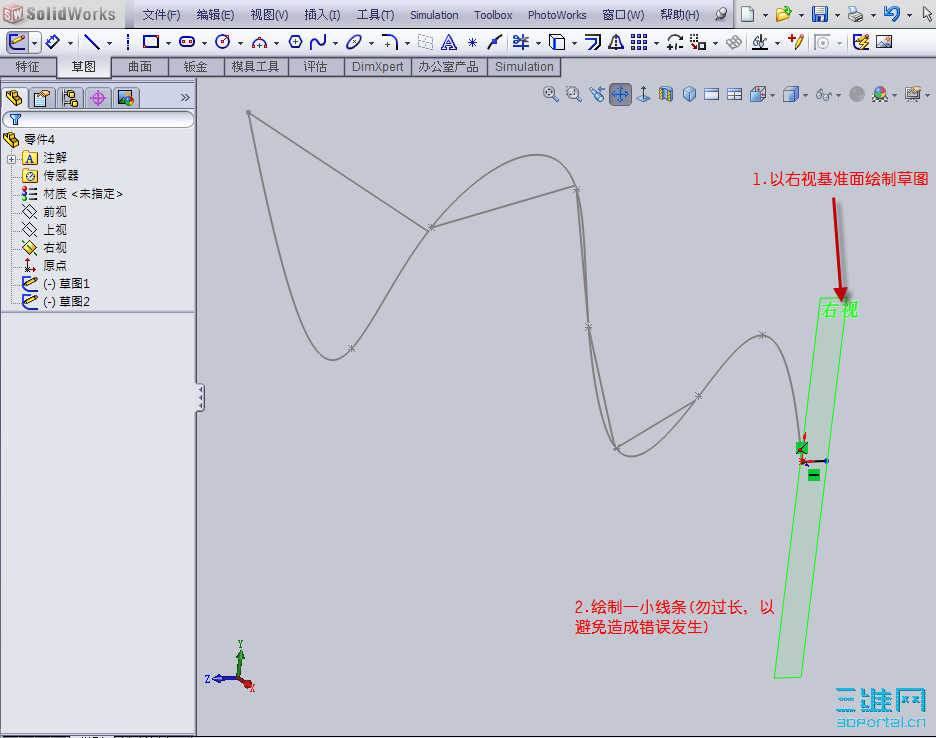Open the ConfigurationManager panel tab
The image size is (936, 738).
point(70,98)
